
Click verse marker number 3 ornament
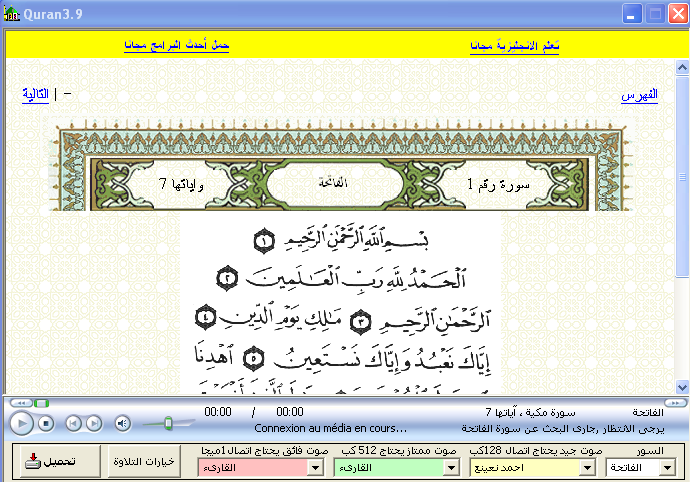point(361,322)
